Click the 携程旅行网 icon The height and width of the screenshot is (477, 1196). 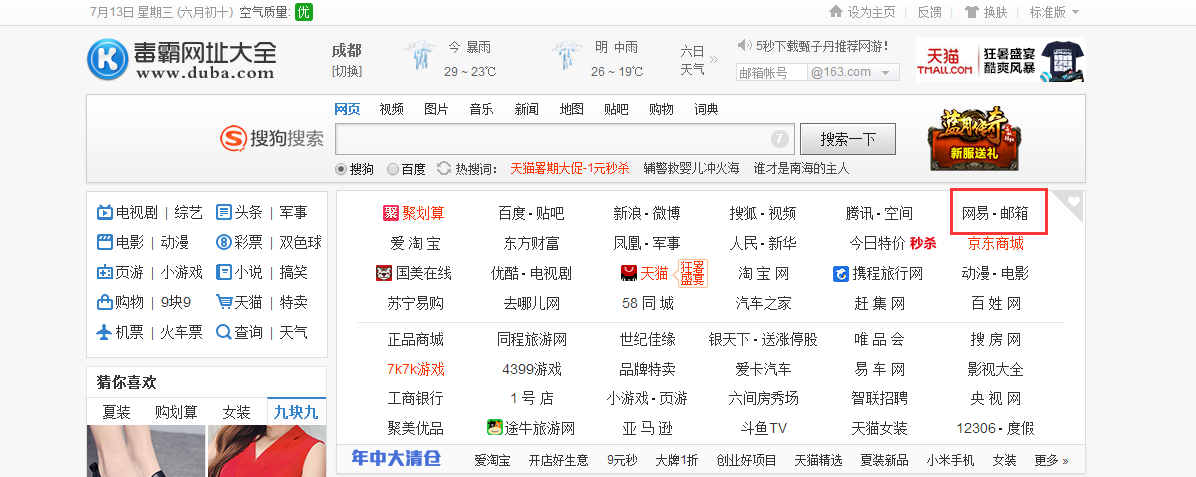coord(841,273)
